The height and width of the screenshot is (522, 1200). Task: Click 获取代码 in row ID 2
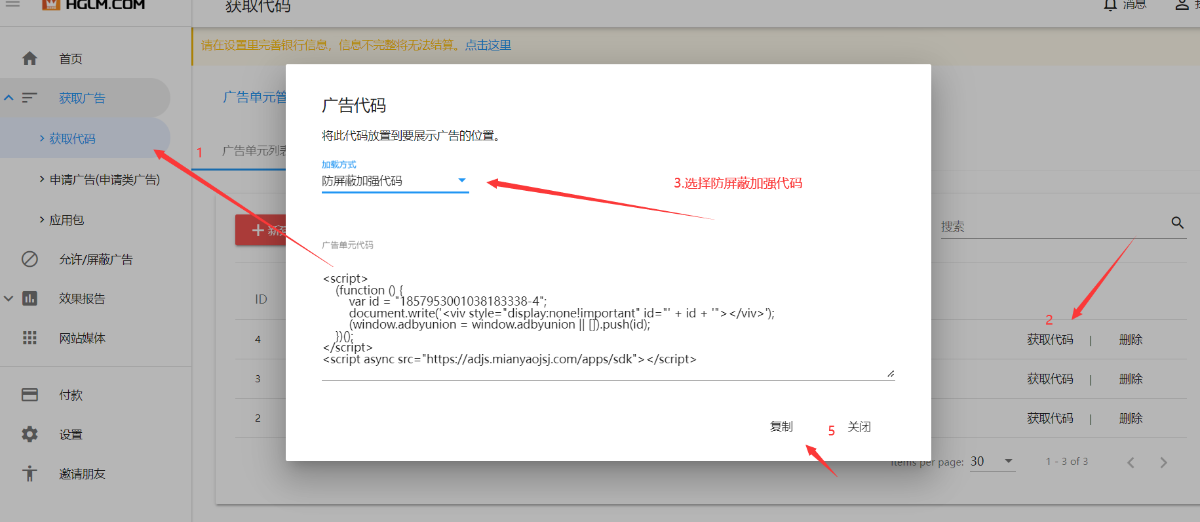pos(1050,418)
